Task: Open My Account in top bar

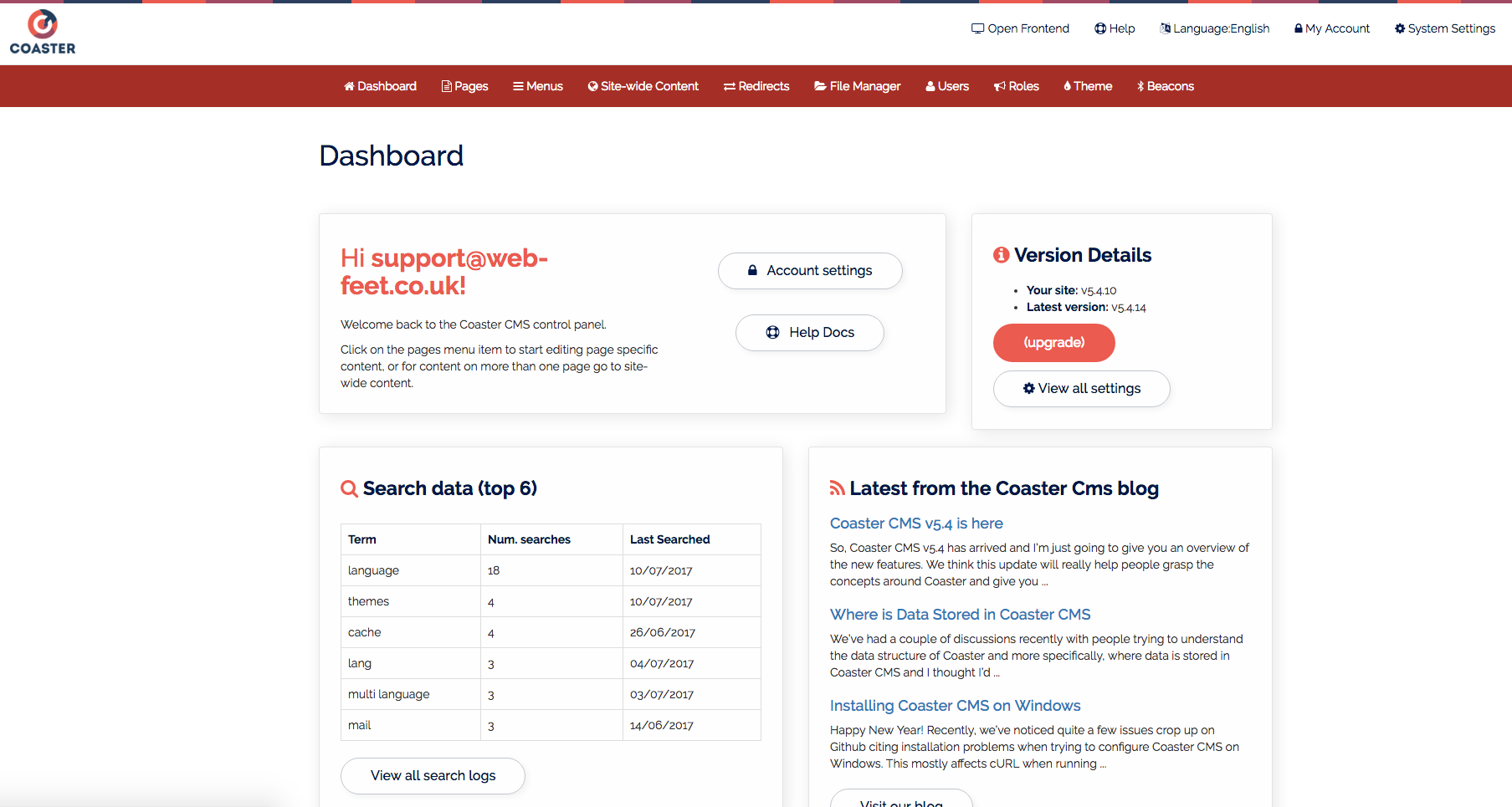Action: tap(1332, 28)
